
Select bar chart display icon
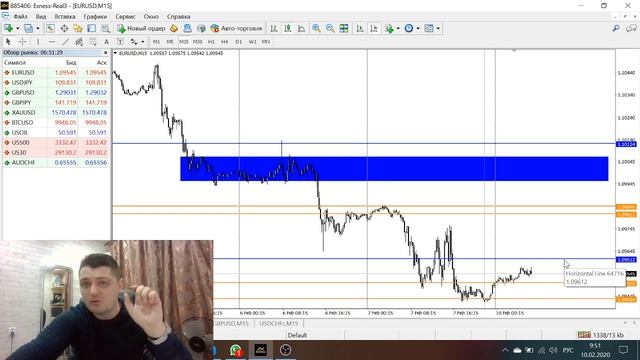[274, 28]
